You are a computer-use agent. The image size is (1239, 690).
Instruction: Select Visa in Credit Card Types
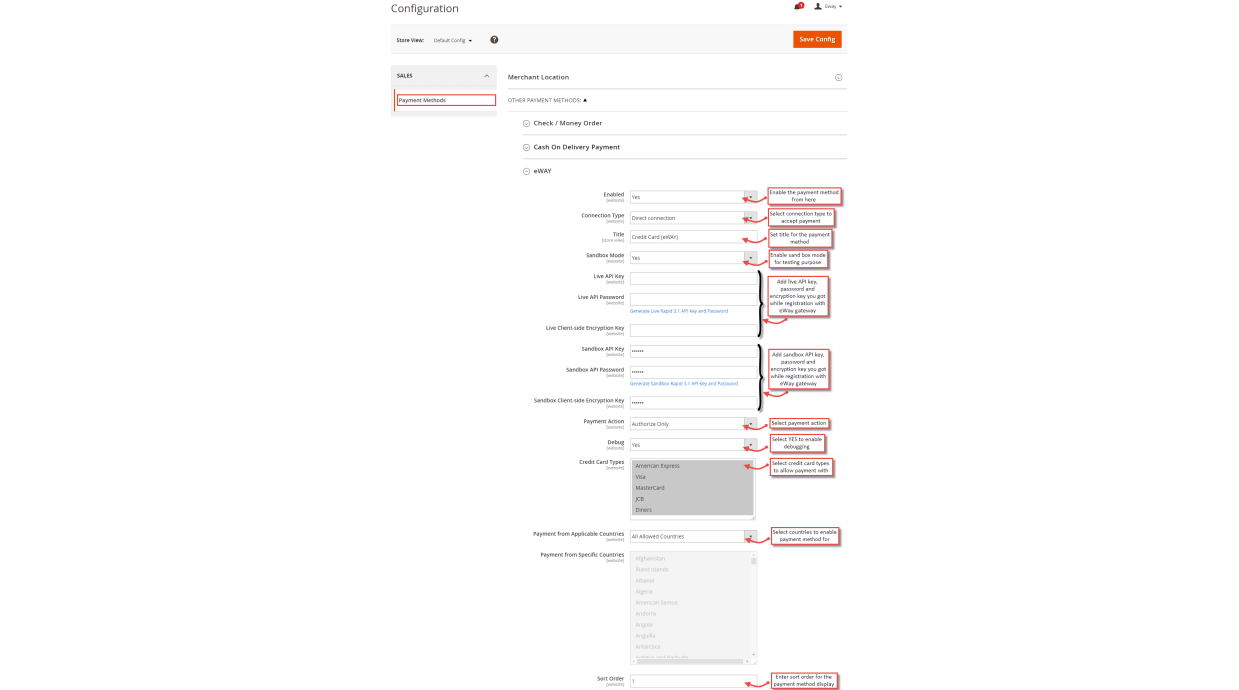pos(692,477)
